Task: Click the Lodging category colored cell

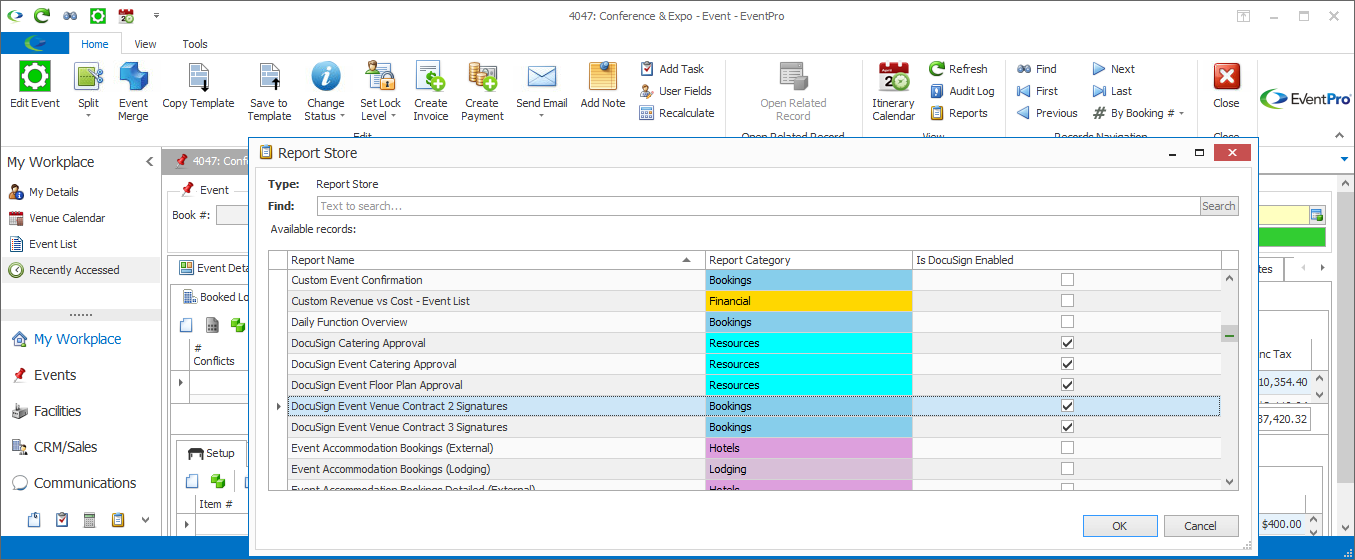Action: coord(808,469)
